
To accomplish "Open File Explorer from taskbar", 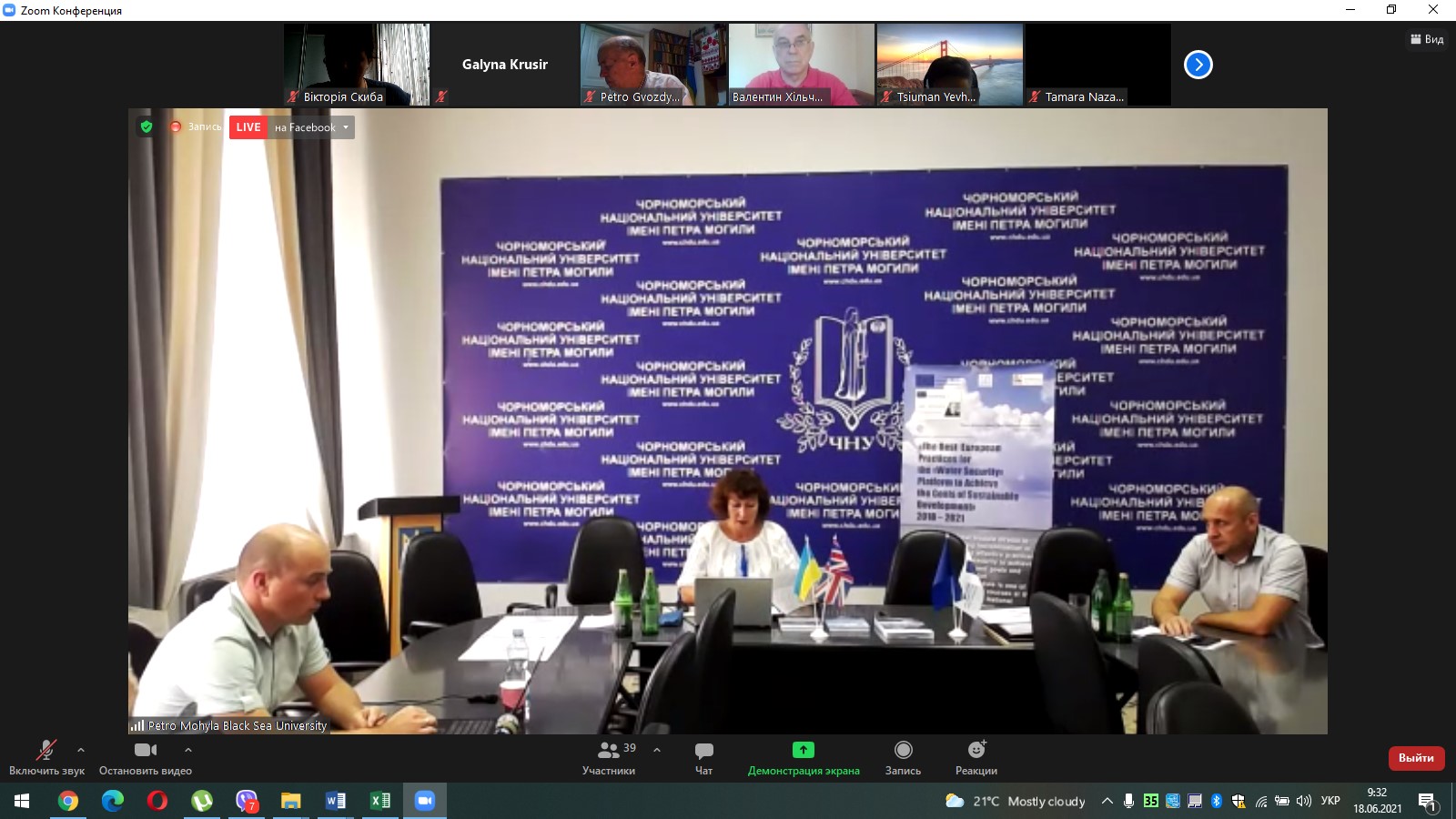I will [291, 801].
